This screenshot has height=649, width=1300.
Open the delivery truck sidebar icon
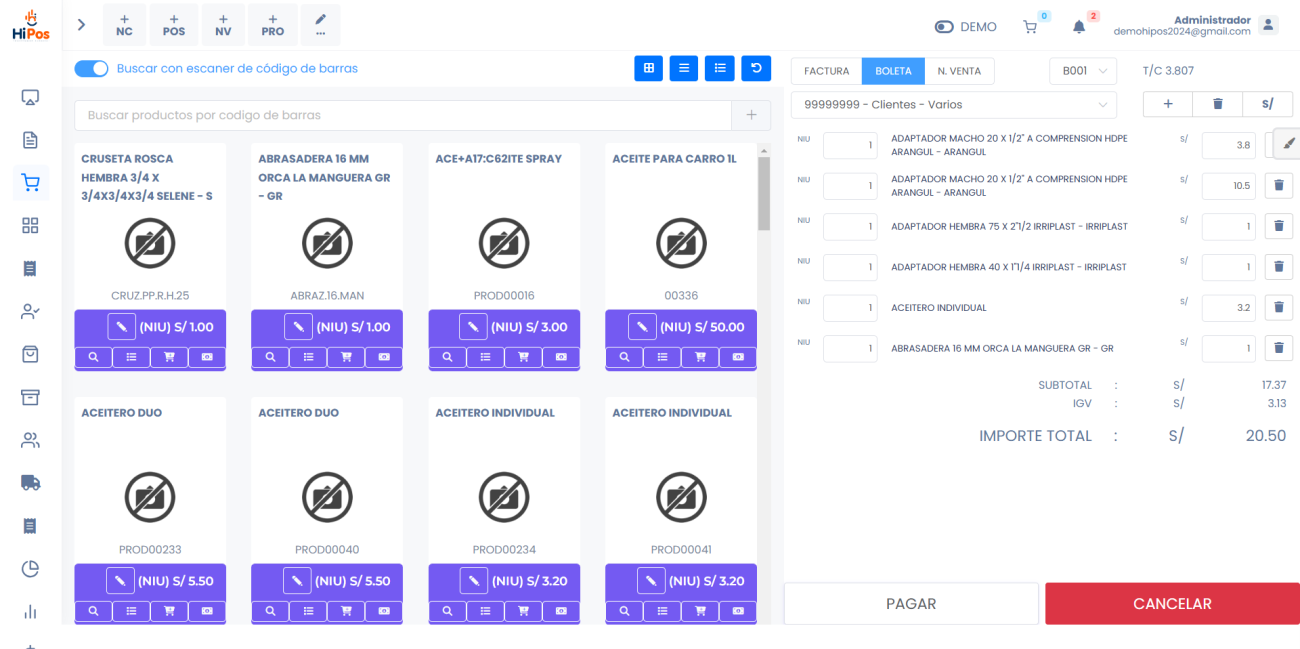(30, 483)
